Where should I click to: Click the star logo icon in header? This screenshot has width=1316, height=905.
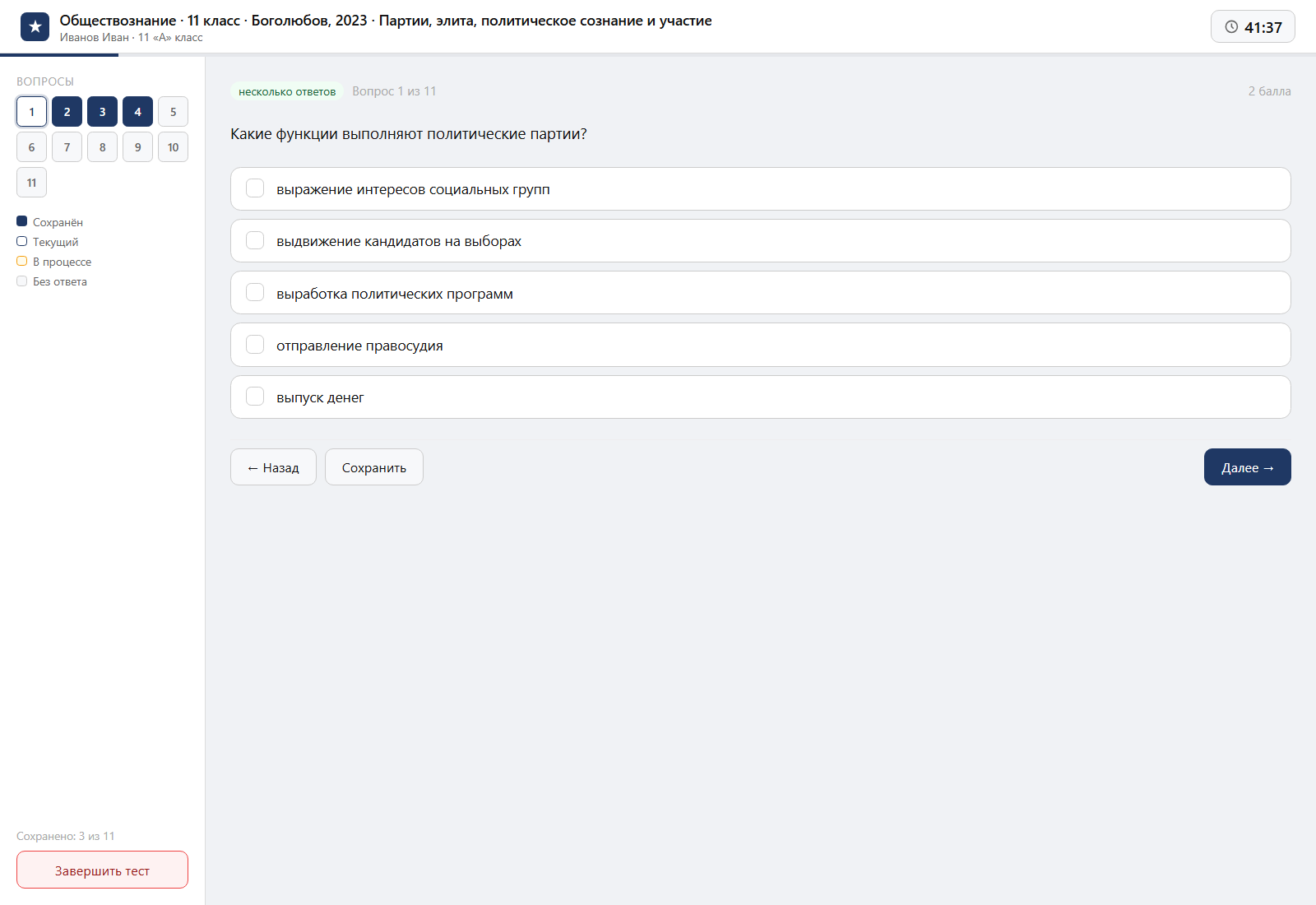pyautogui.click(x=35, y=27)
